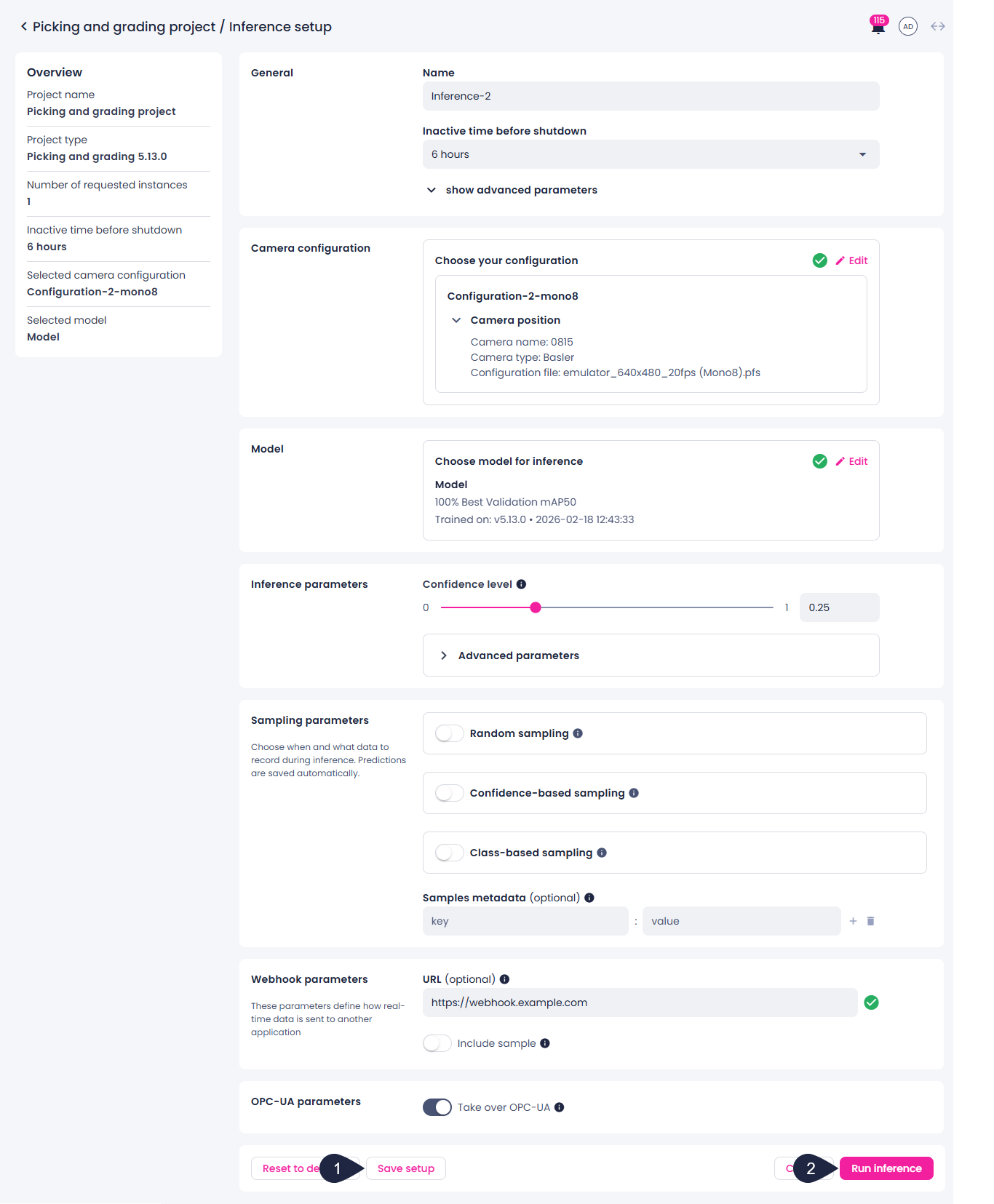The image size is (994, 1204).
Task: Open the notifications bell icon
Action: pos(878,26)
